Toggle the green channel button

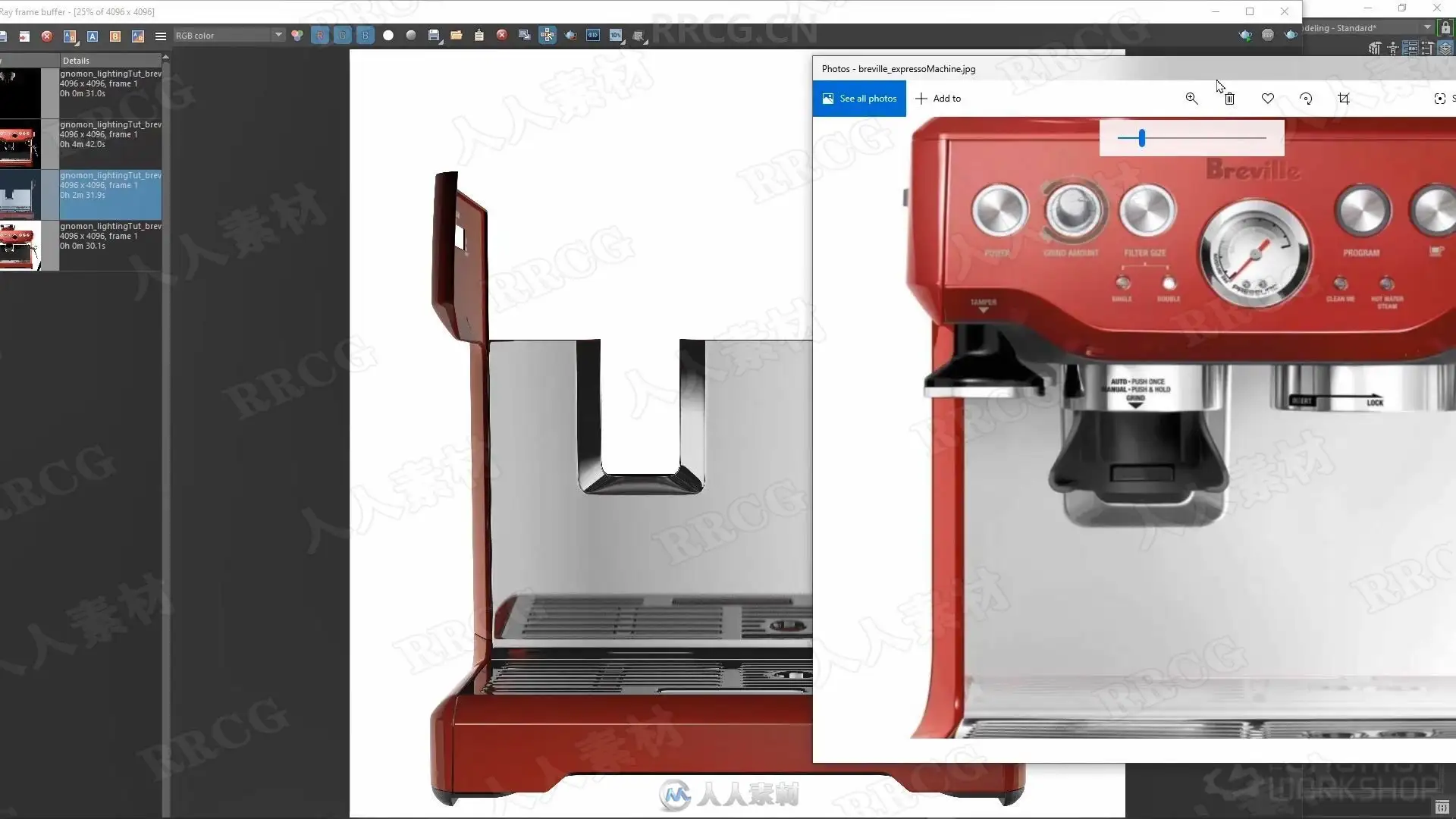[x=343, y=36]
